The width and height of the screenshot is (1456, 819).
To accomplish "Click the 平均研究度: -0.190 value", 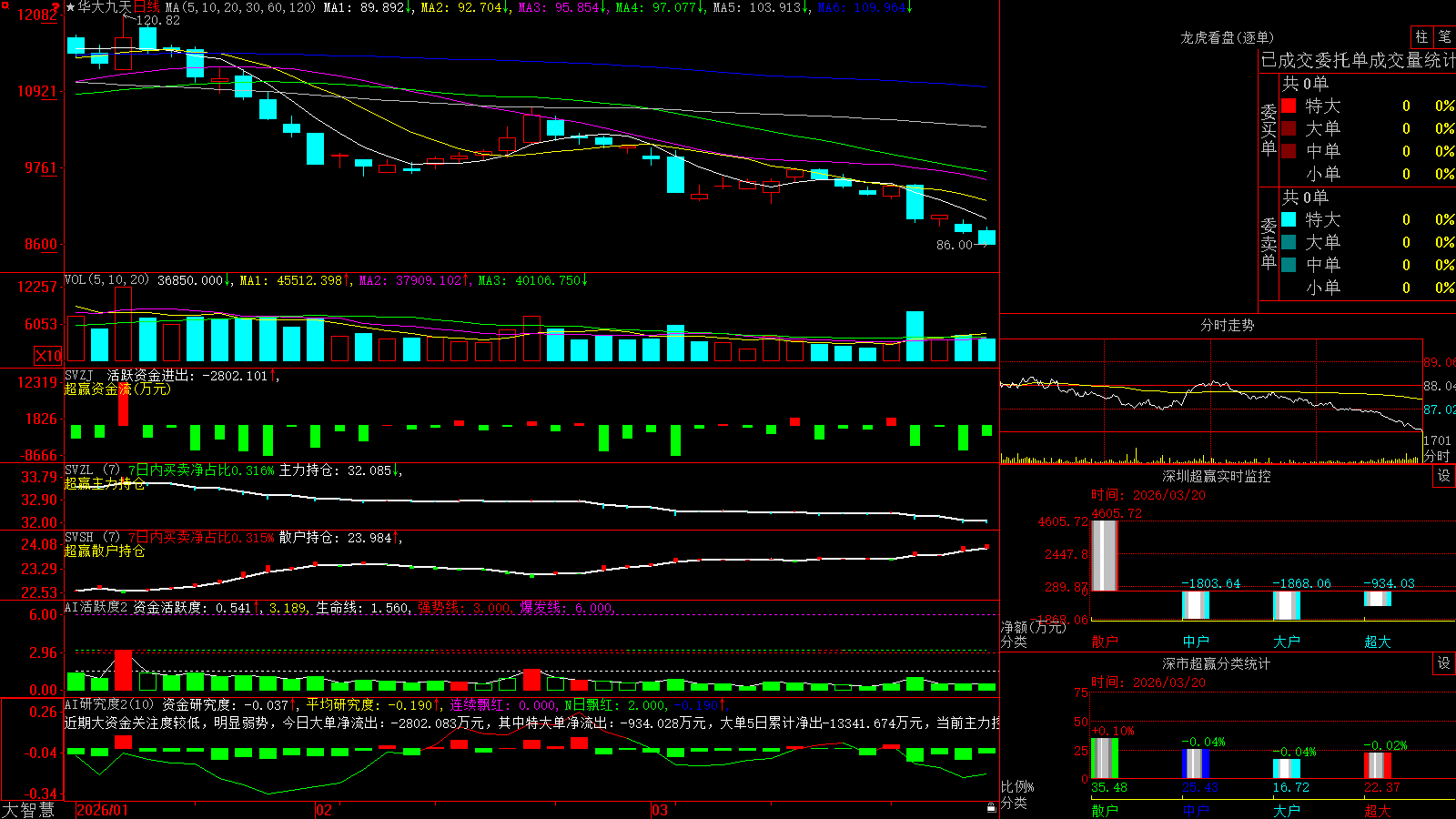I will pyautogui.click(x=369, y=704).
